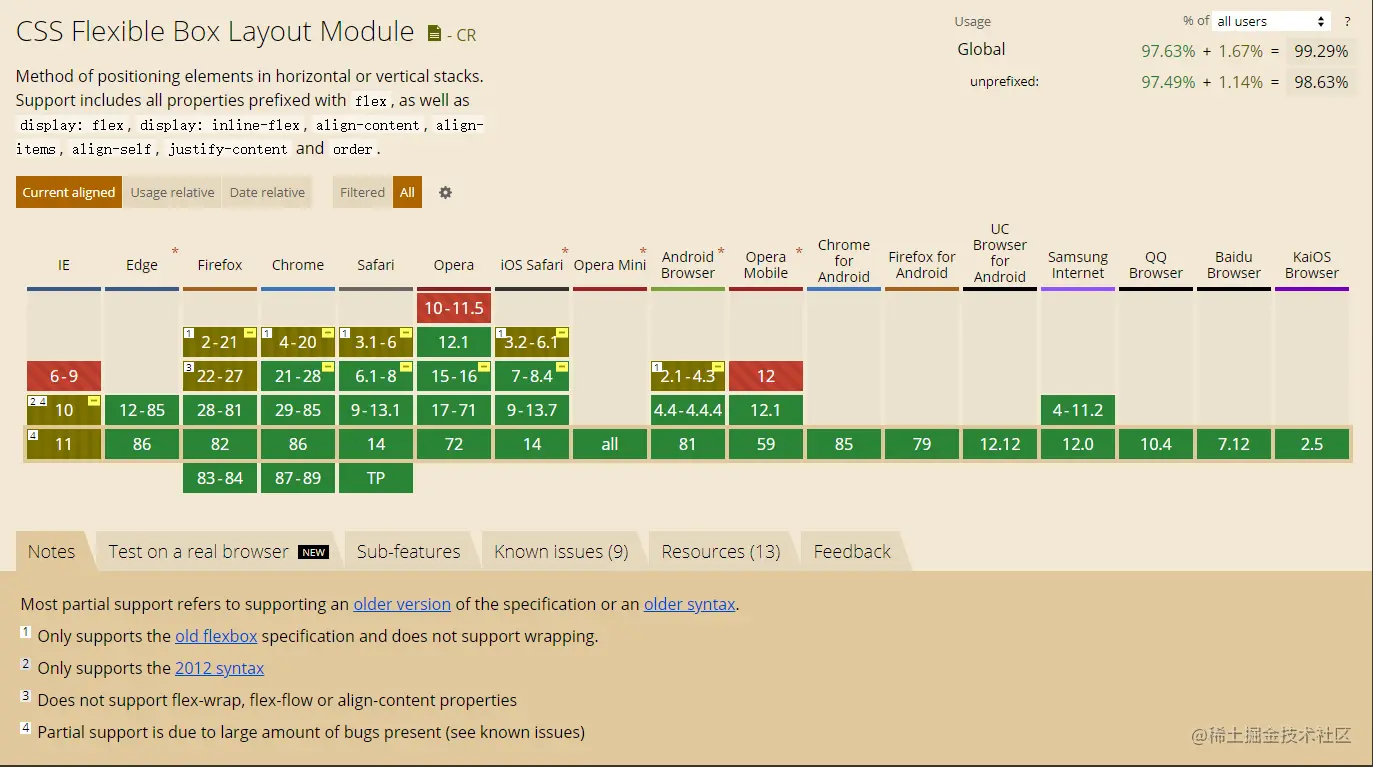Click Opera 15-16 cell
This screenshot has height=767, width=1373.
pyautogui.click(x=454, y=376)
